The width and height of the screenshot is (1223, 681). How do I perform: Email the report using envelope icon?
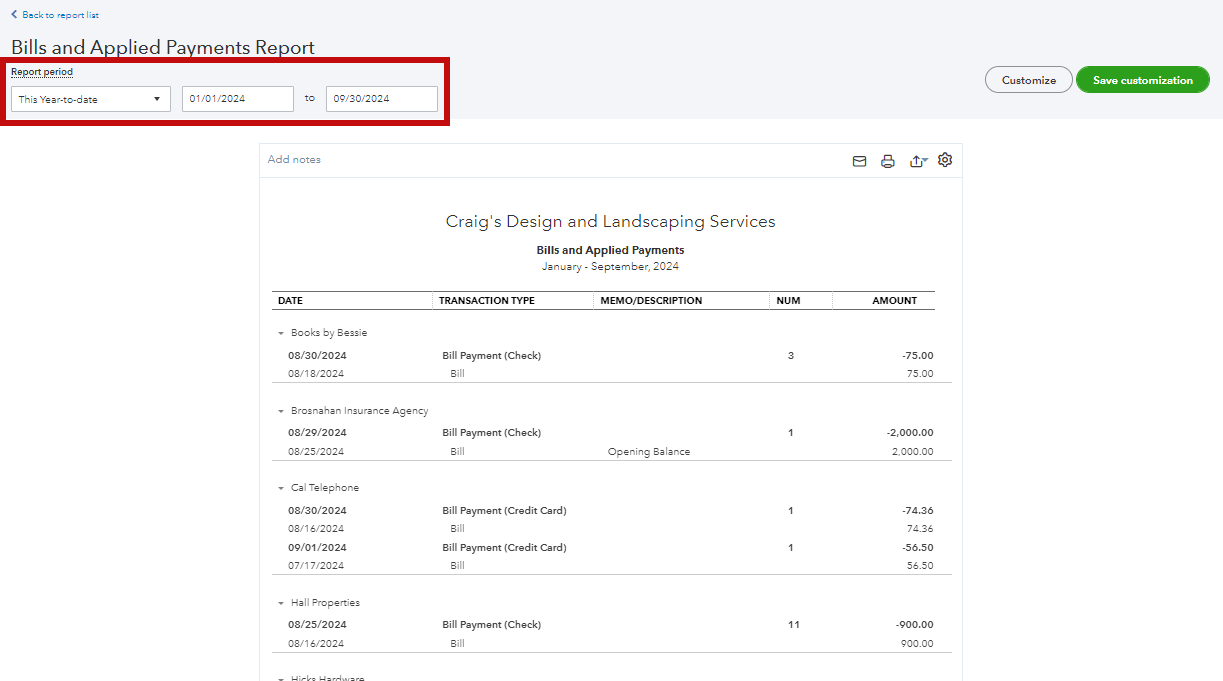[859, 161]
